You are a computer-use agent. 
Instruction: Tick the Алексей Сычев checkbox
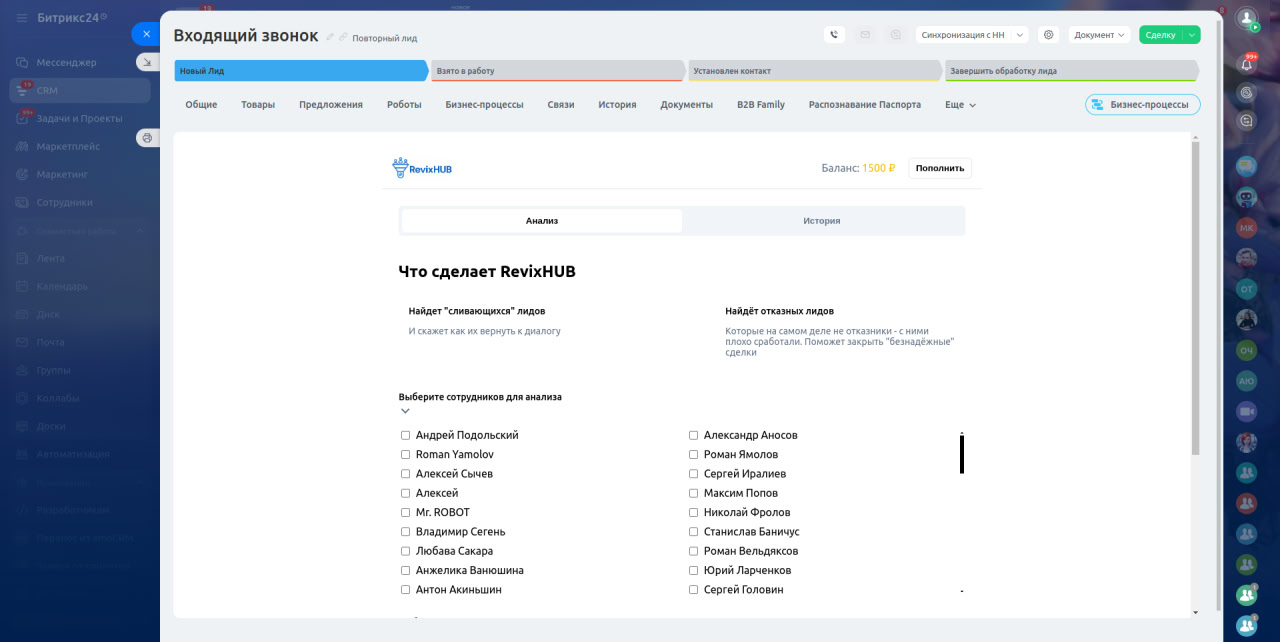tap(405, 474)
